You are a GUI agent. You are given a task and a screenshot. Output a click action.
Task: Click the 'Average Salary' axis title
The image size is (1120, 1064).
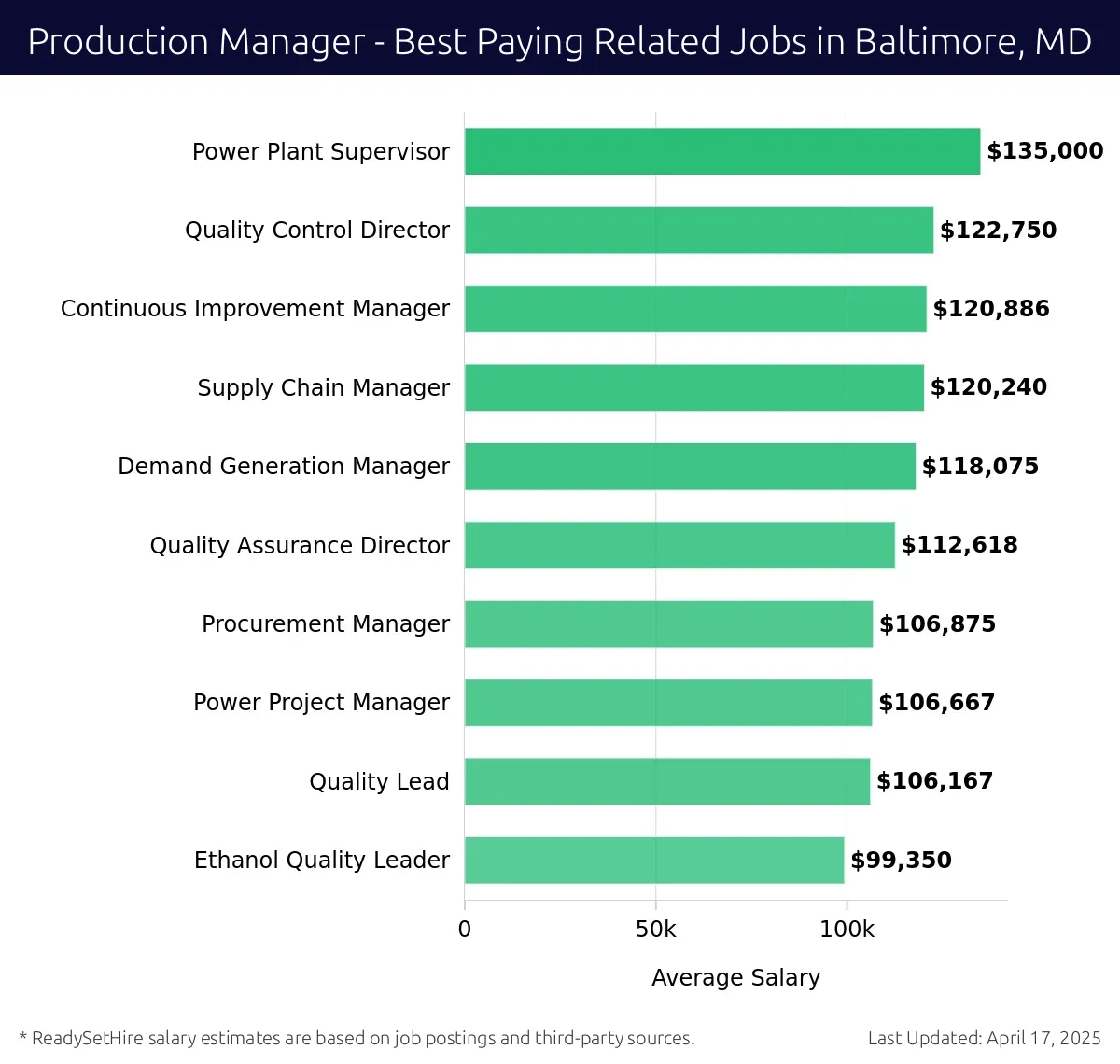(x=736, y=977)
